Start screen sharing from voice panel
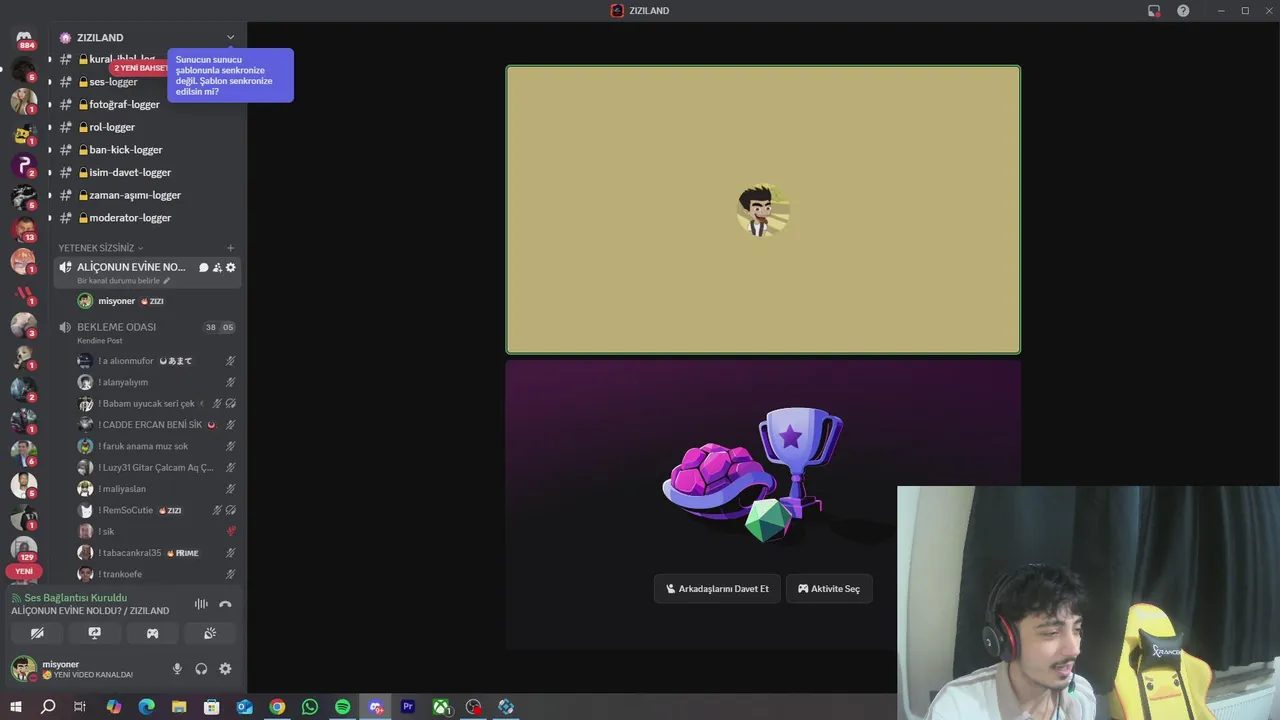This screenshot has height=720, width=1280. click(95, 633)
